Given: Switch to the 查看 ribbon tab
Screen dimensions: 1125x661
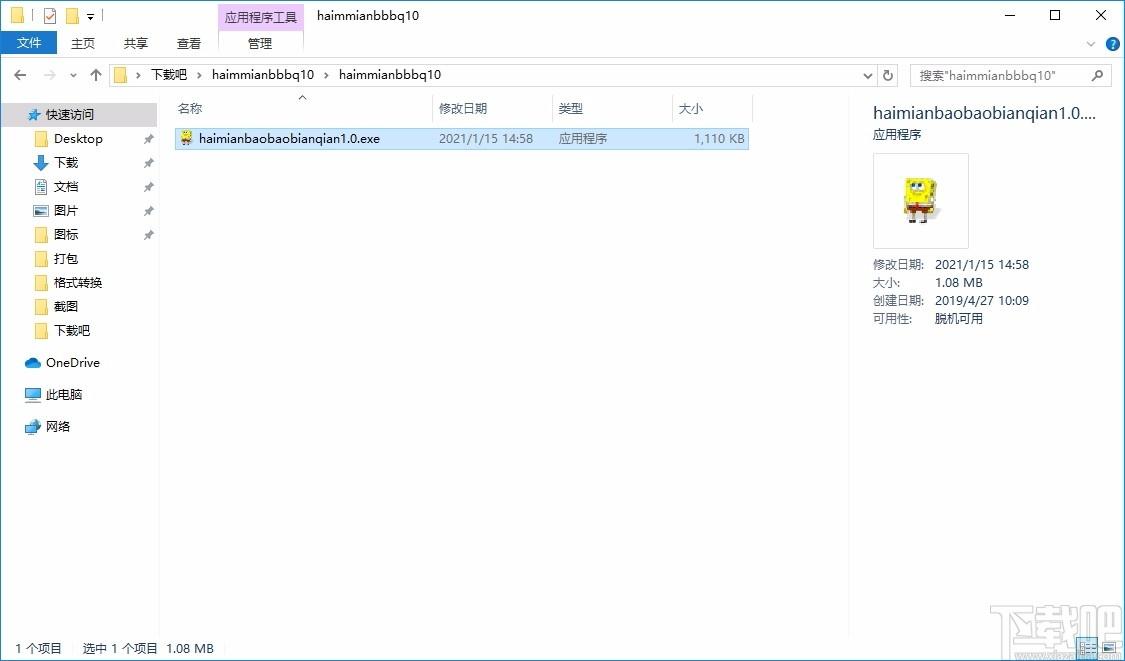Looking at the screenshot, I should (189, 43).
